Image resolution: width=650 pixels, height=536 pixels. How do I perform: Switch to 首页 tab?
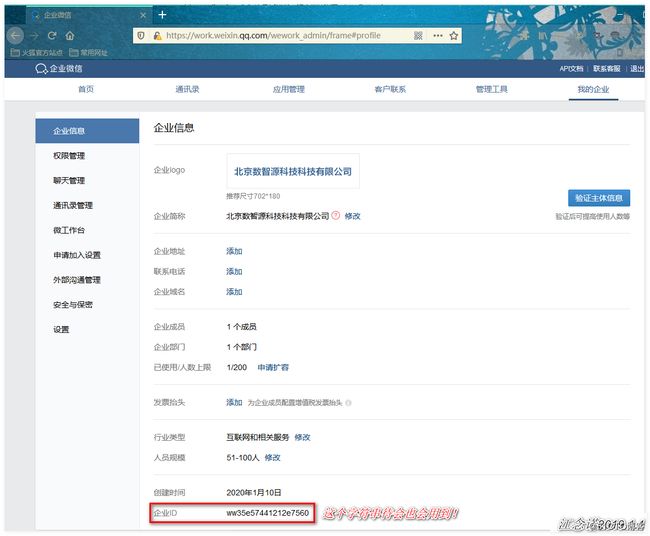pos(86,89)
